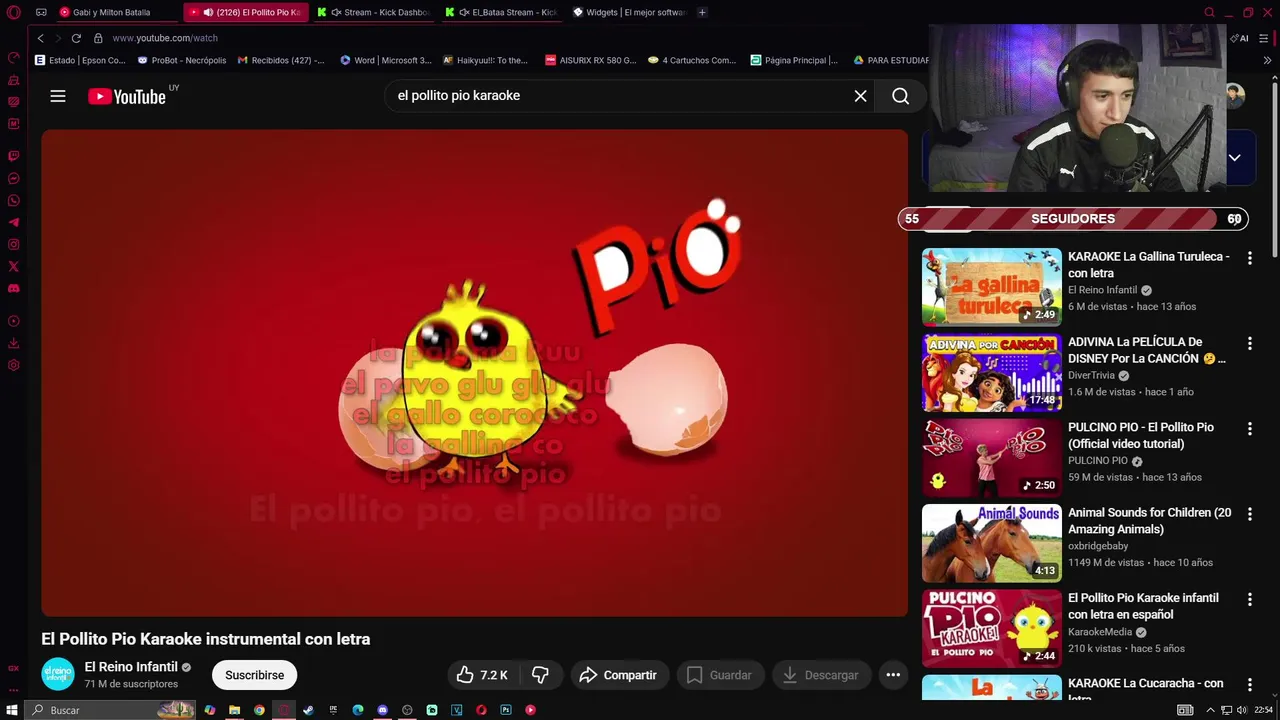The height and width of the screenshot is (720, 1280).
Task: Select the El Pollito Pio Ka... browser tab
Action: point(247,12)
